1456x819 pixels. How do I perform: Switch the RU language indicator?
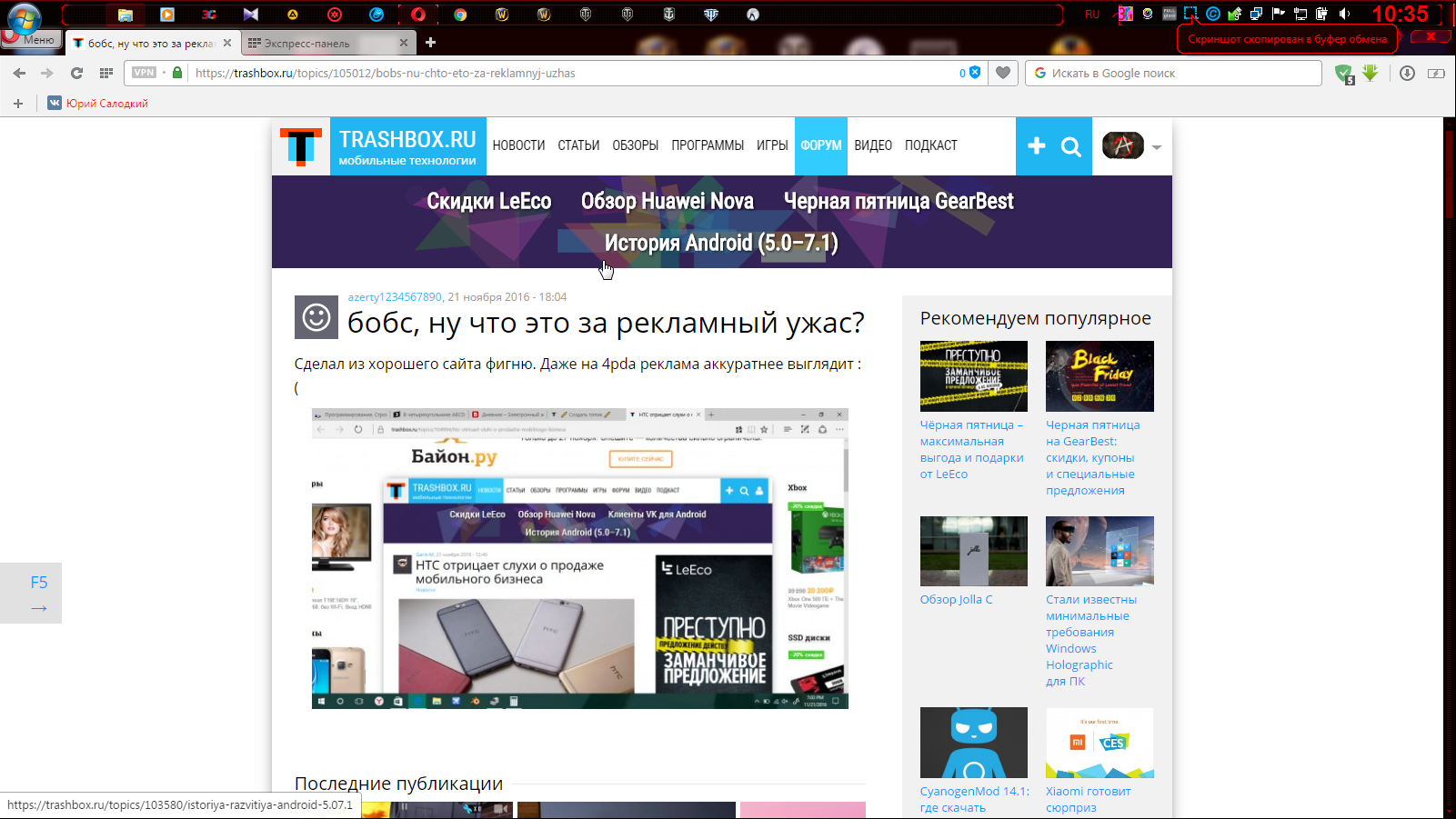pos(1092,15)
